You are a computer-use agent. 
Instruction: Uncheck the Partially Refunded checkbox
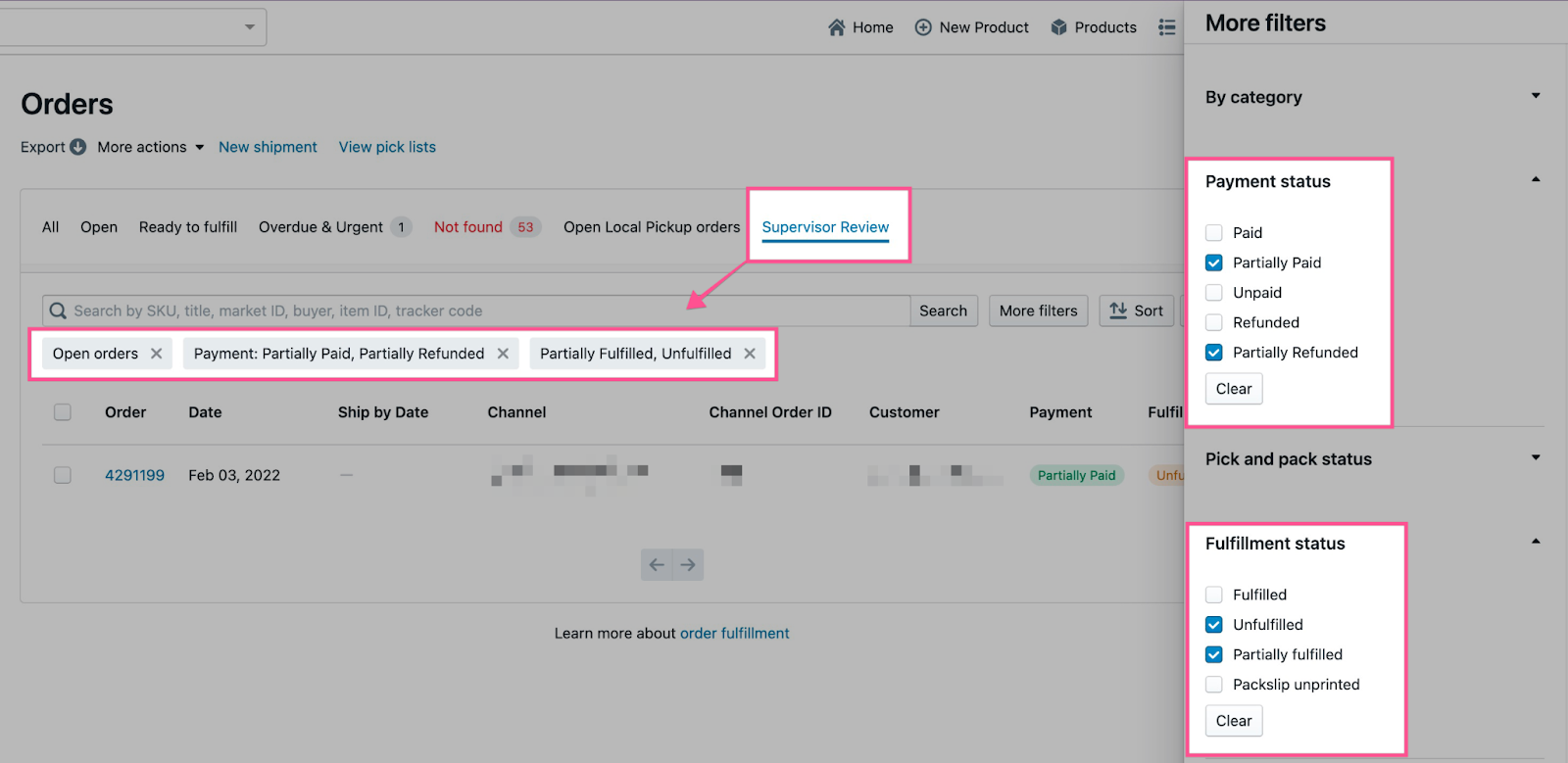[1214, 353]
